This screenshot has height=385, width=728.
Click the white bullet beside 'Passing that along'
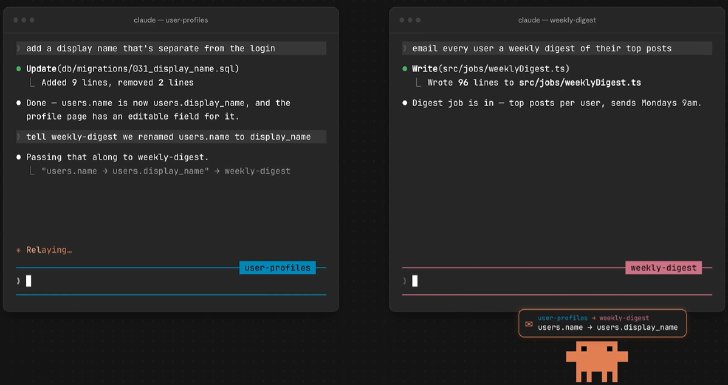pos(19,157)
